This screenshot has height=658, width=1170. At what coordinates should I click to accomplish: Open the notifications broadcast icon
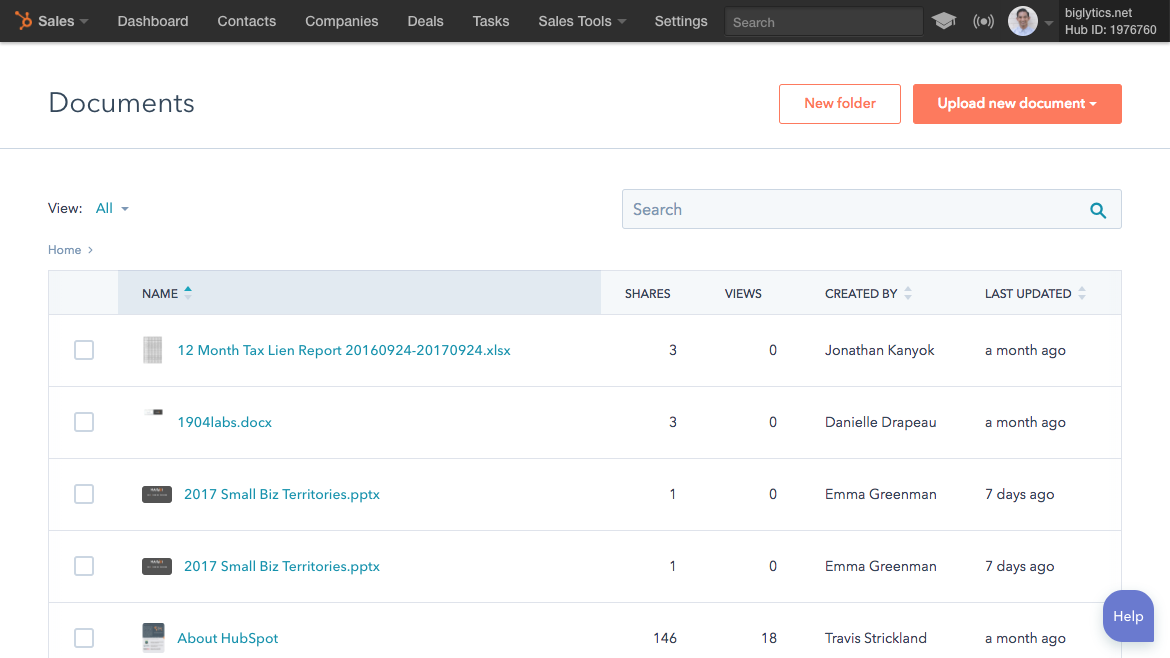coord(983,20)
